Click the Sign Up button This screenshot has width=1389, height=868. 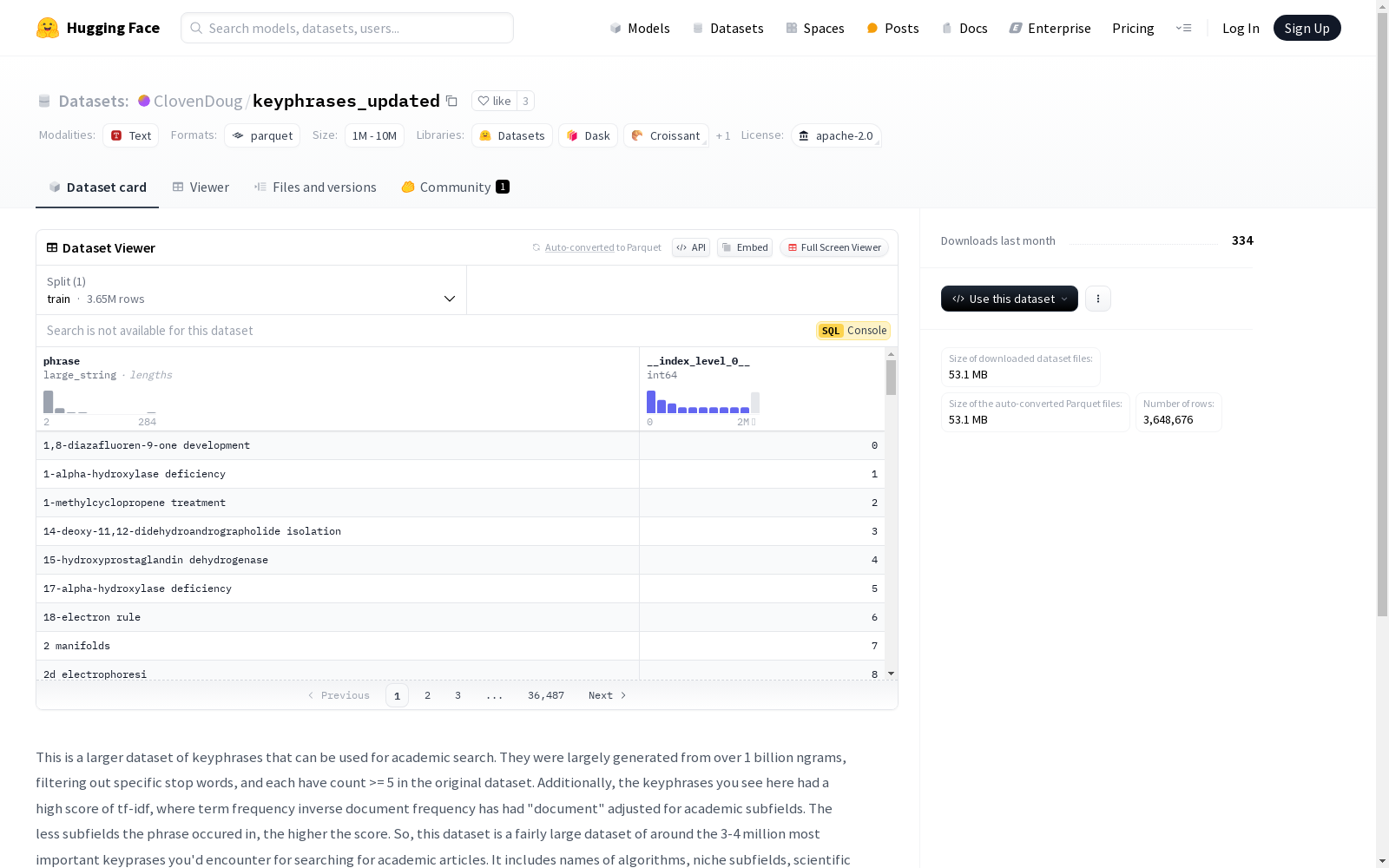pyautogui.click(x=1307, y=28)
